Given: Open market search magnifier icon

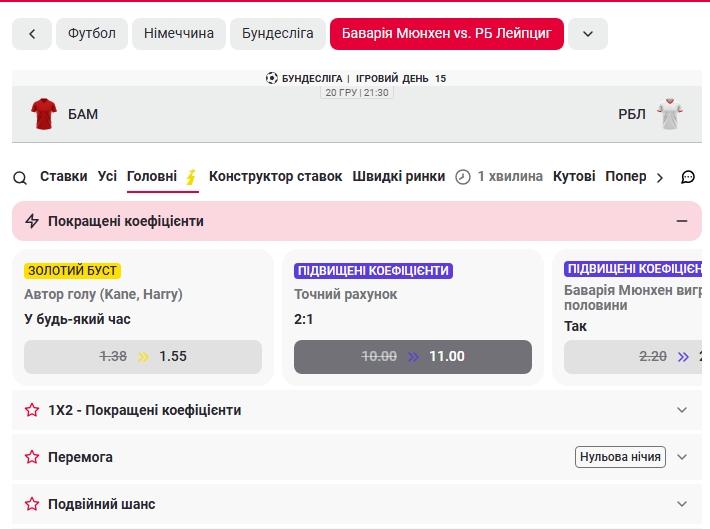Looking at the screenshot, I should 20,178.
